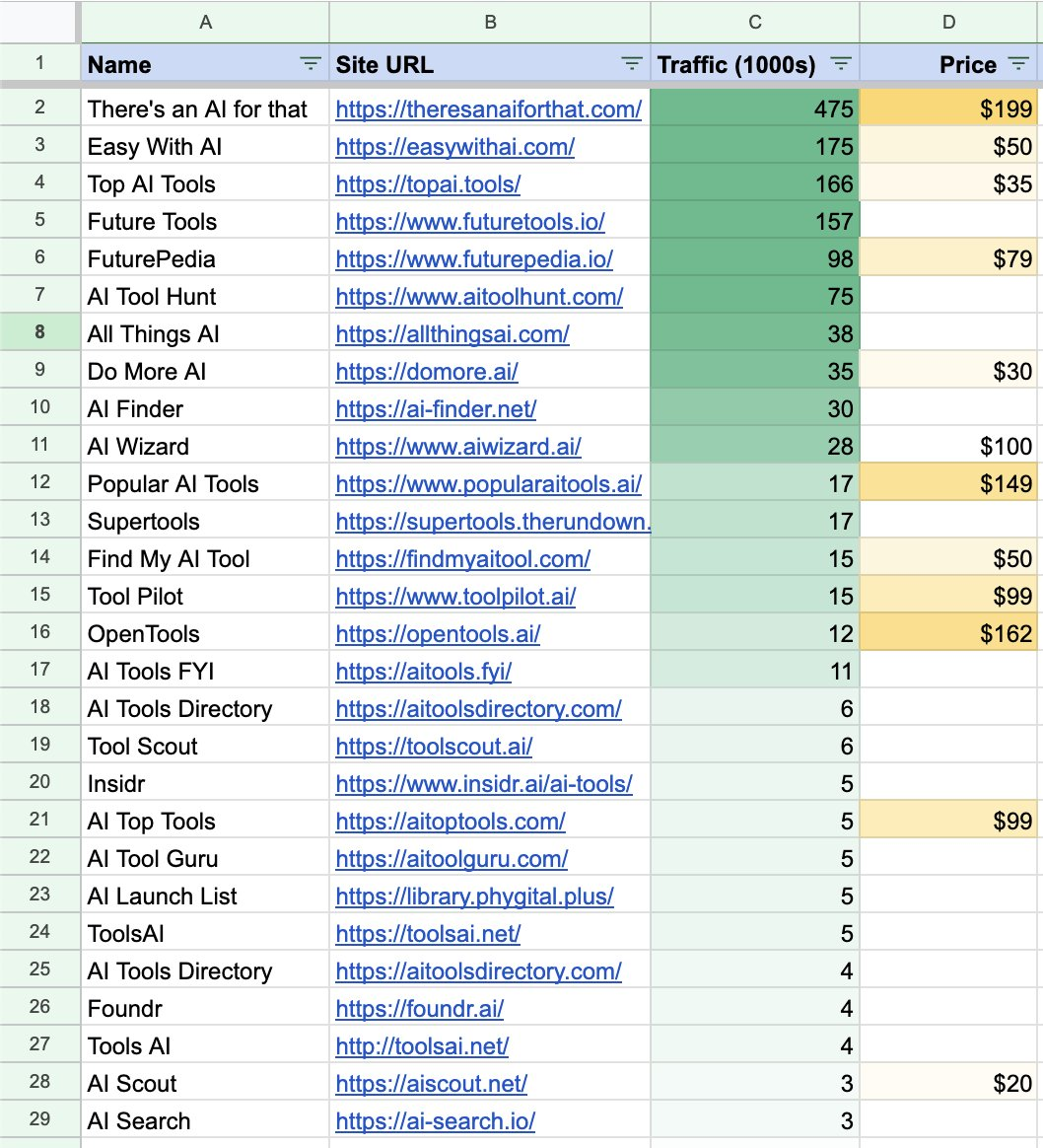Select column A by its header
Image resolution: width=1043 pixels, height=1148 pixels.
coord(205,22)
